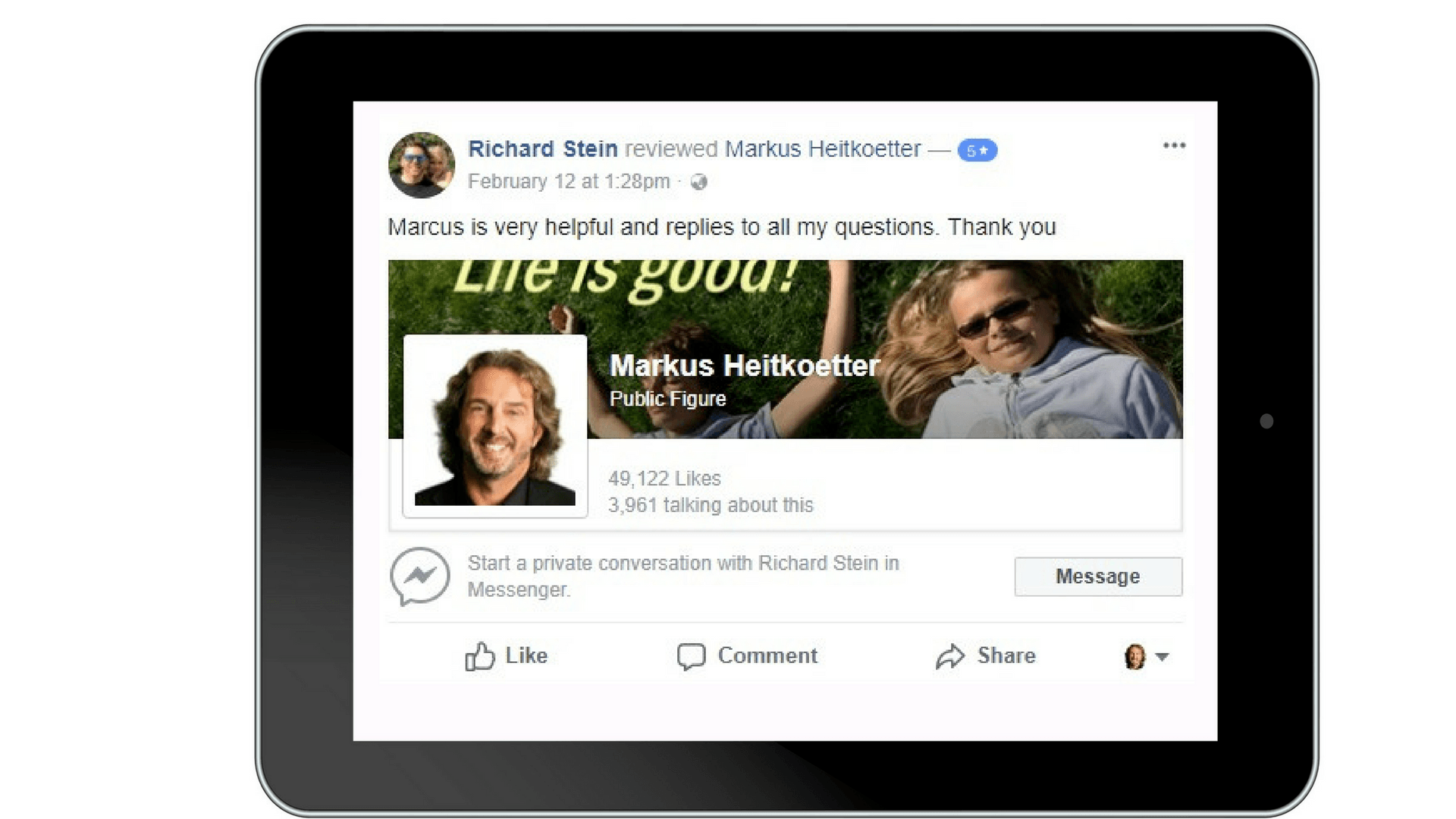Image resolution: width=1456 pixels, height=819 pixels.
Task: Click Markus Heitkoetter title on cover
Action: (x=745, y=366)
